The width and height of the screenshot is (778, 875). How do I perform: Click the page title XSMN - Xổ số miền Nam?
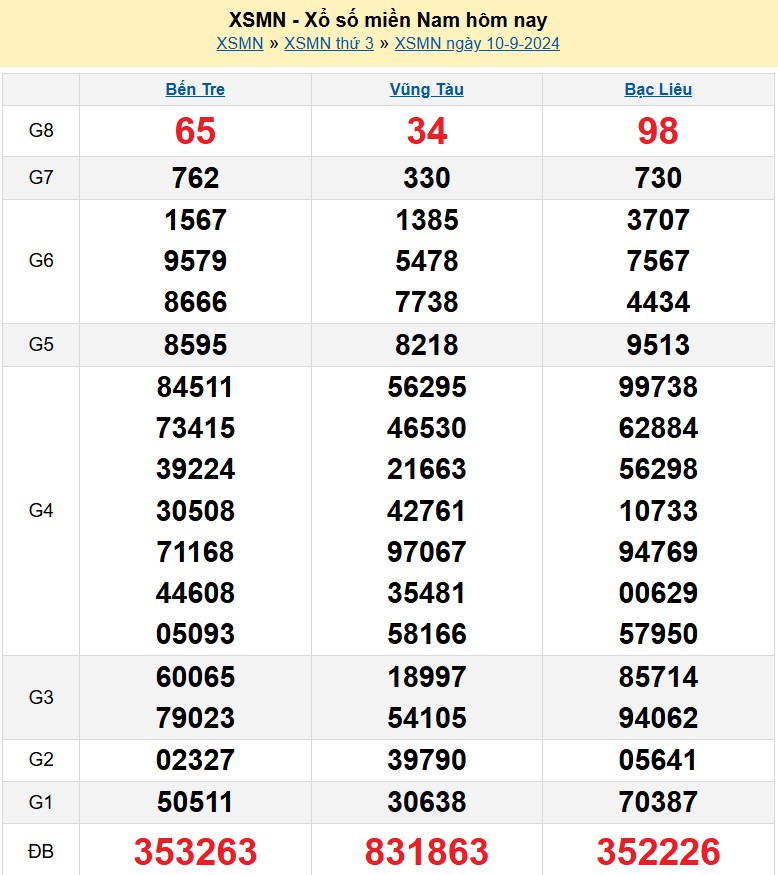coord(388,20)
